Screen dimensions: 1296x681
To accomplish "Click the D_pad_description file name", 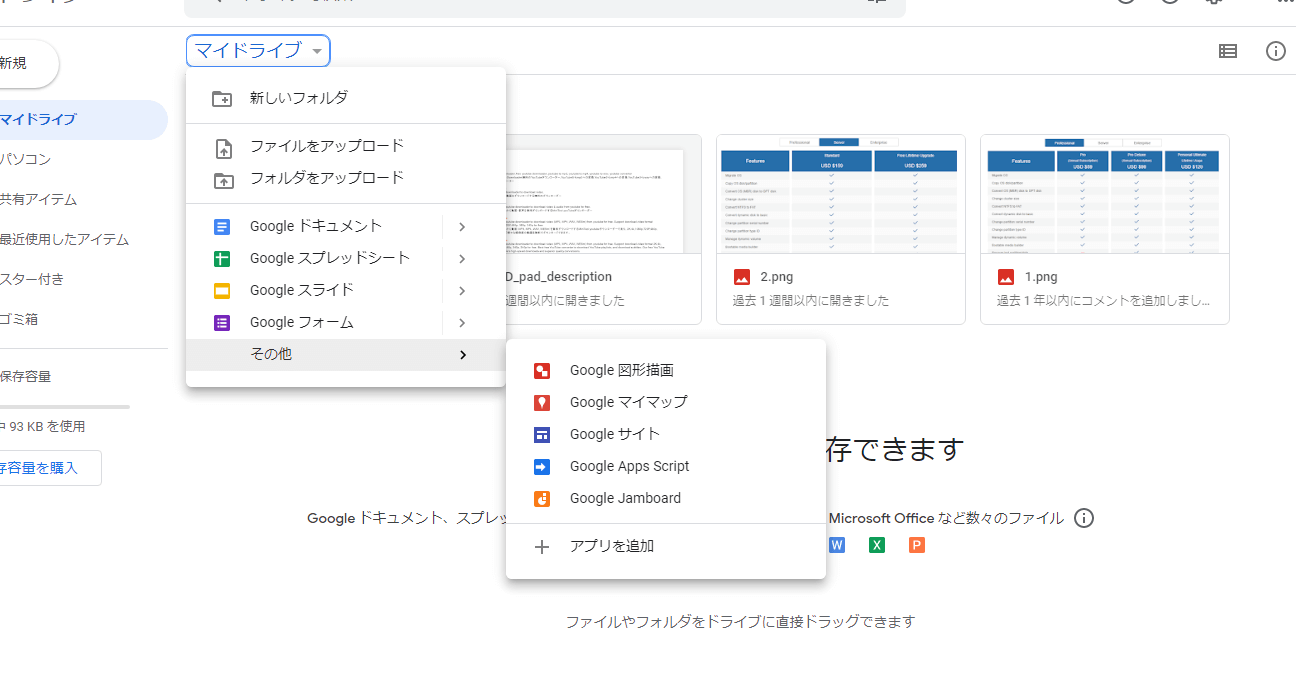I will [x=560, y=277].
